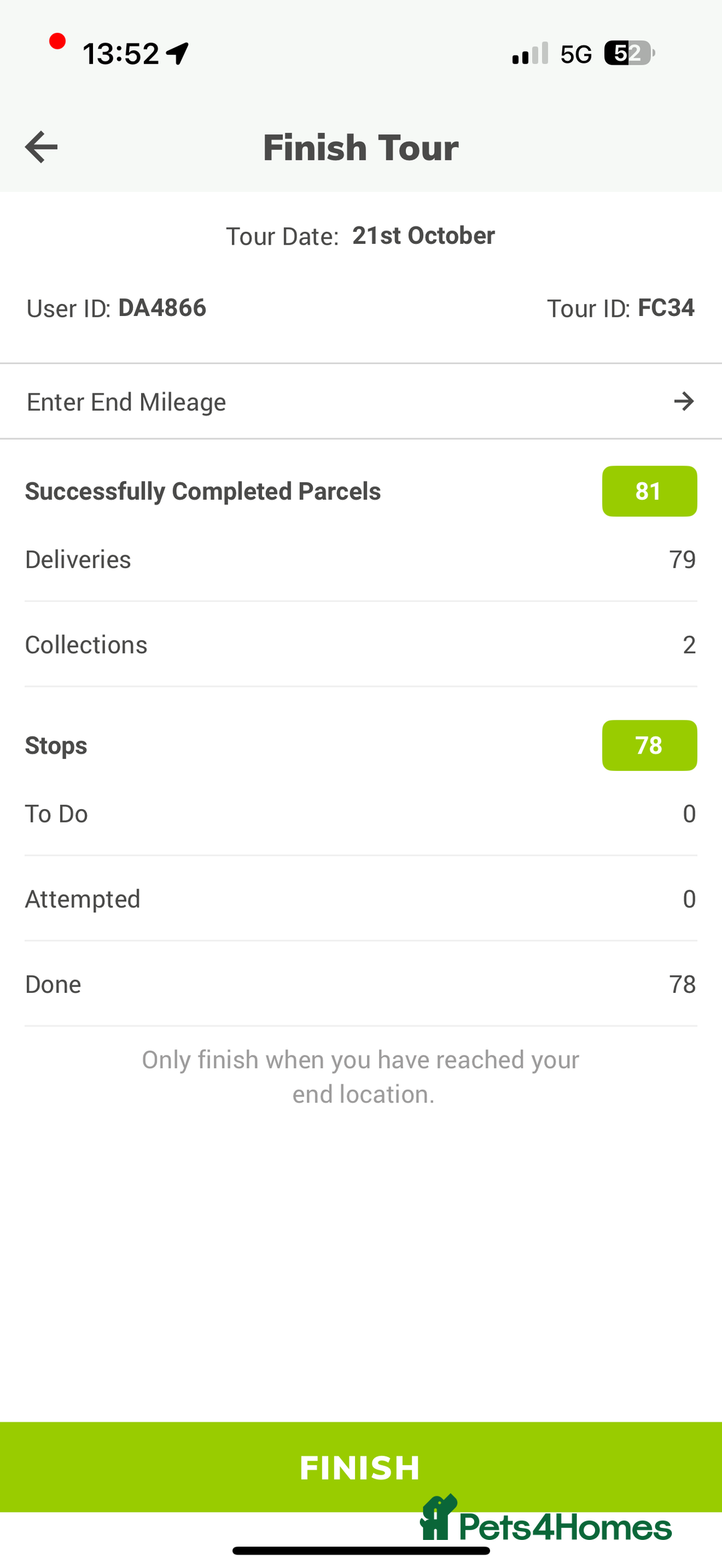Tap the back arrow icon
Viewport: 722px width, 1568px height.
41,147
